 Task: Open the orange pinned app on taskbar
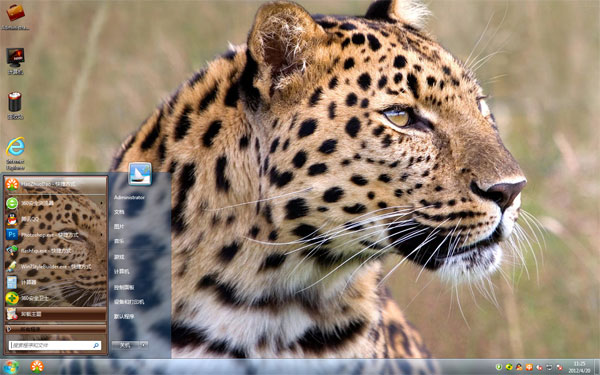[37, 367]
